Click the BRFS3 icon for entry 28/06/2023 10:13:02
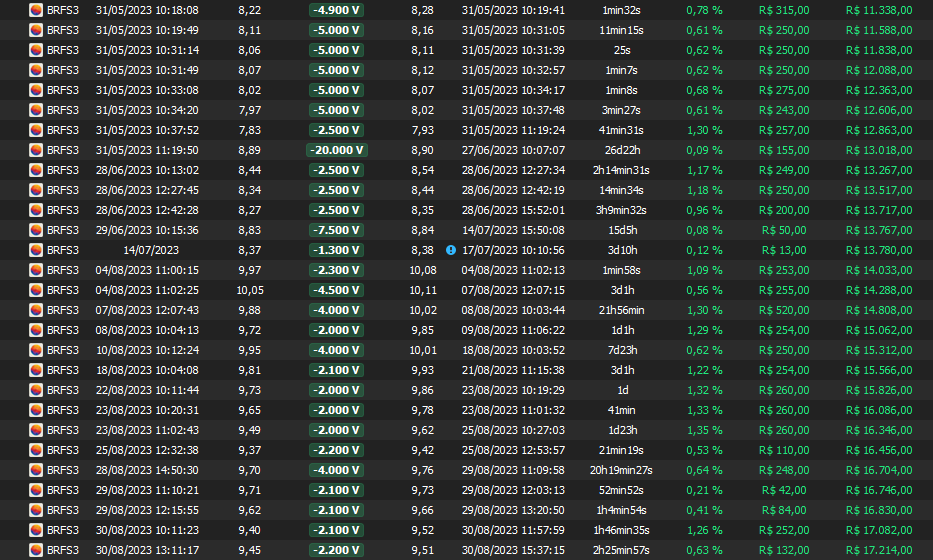The width and height of the screenshot is (933, 560). [x=36, y=170]
